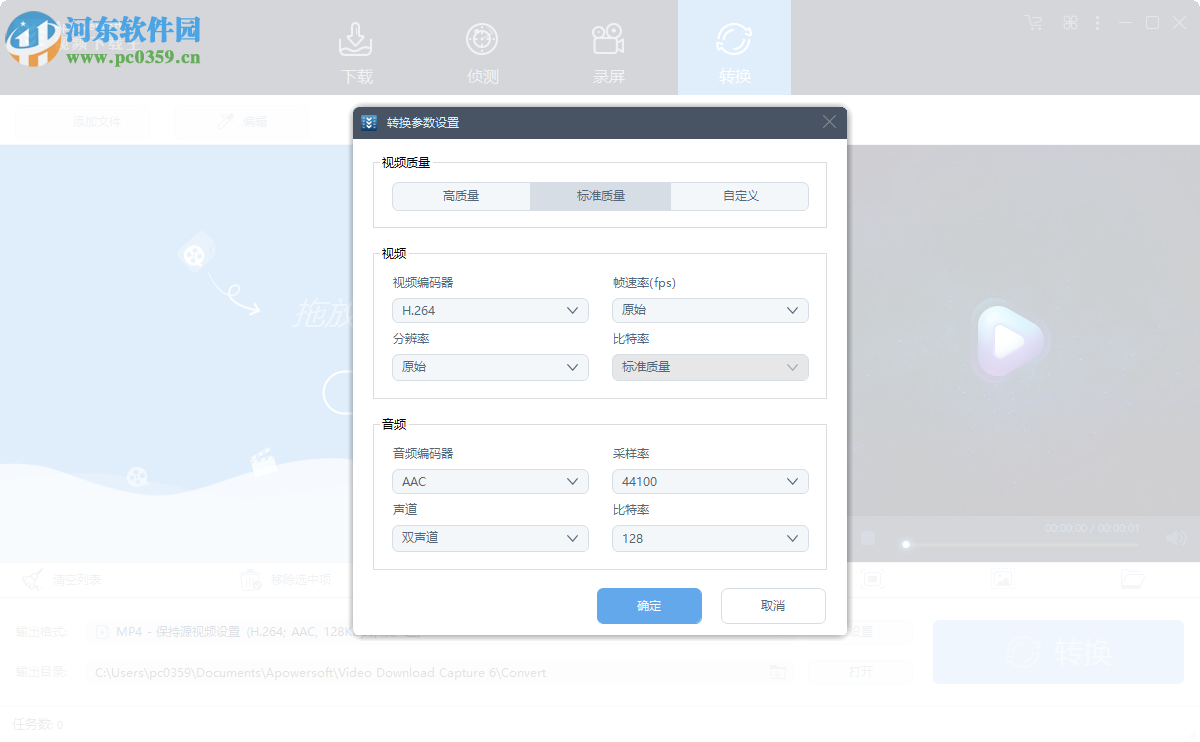Open the shopping cart icon in the title bar
Screen dimensions: 1200x742
coord(1032,22)
